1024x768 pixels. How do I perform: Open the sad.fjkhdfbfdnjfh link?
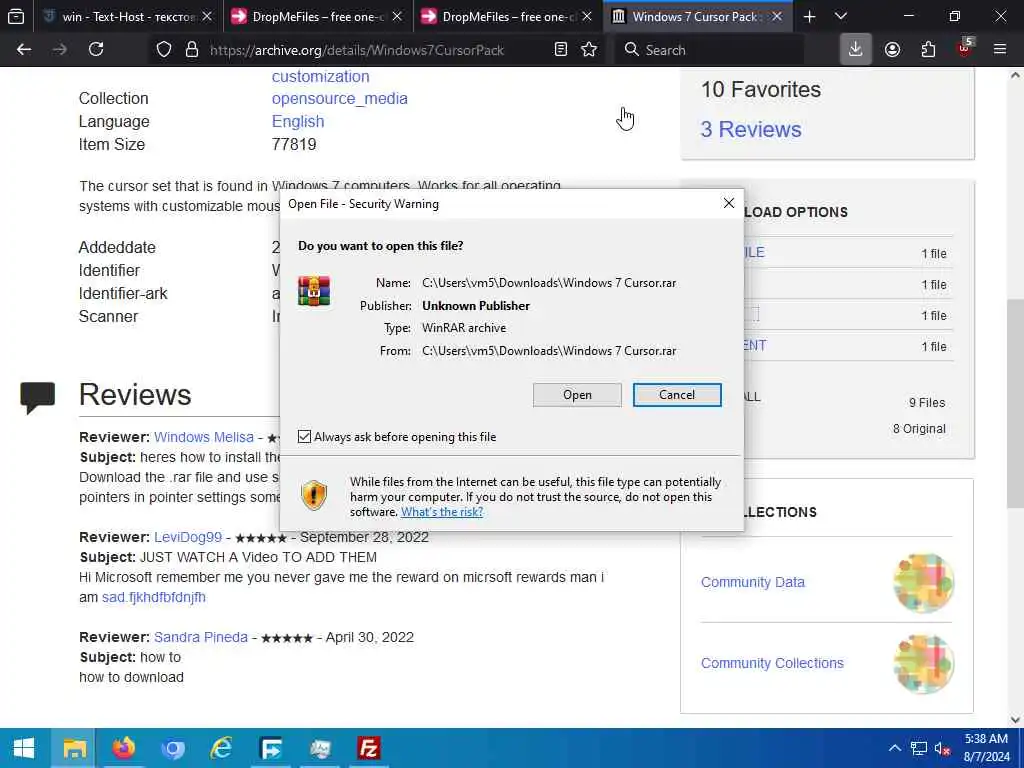point(154,597)
